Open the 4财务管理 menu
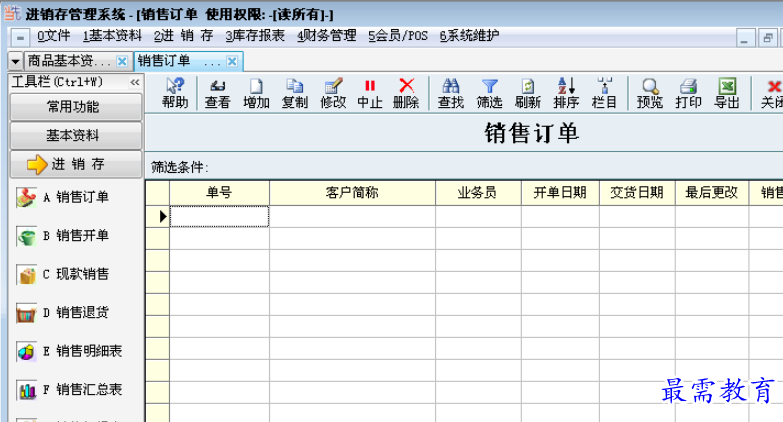Screen dimensions: 783x422 tap(327, 36)
